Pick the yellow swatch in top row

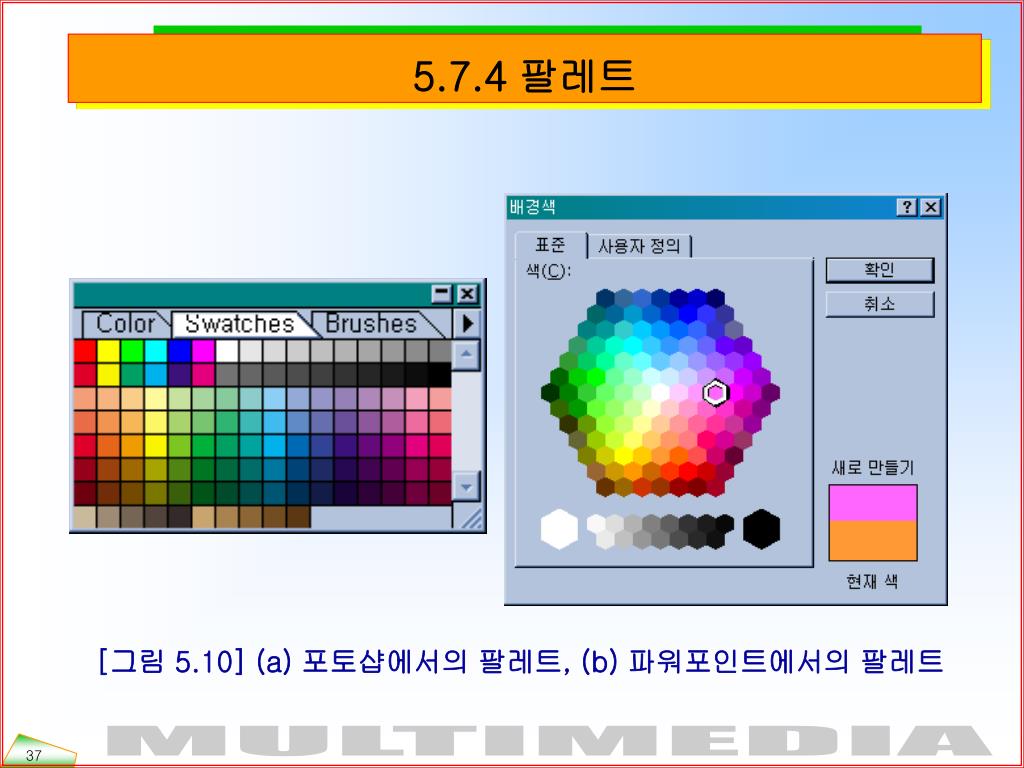[x=108, y=351]
